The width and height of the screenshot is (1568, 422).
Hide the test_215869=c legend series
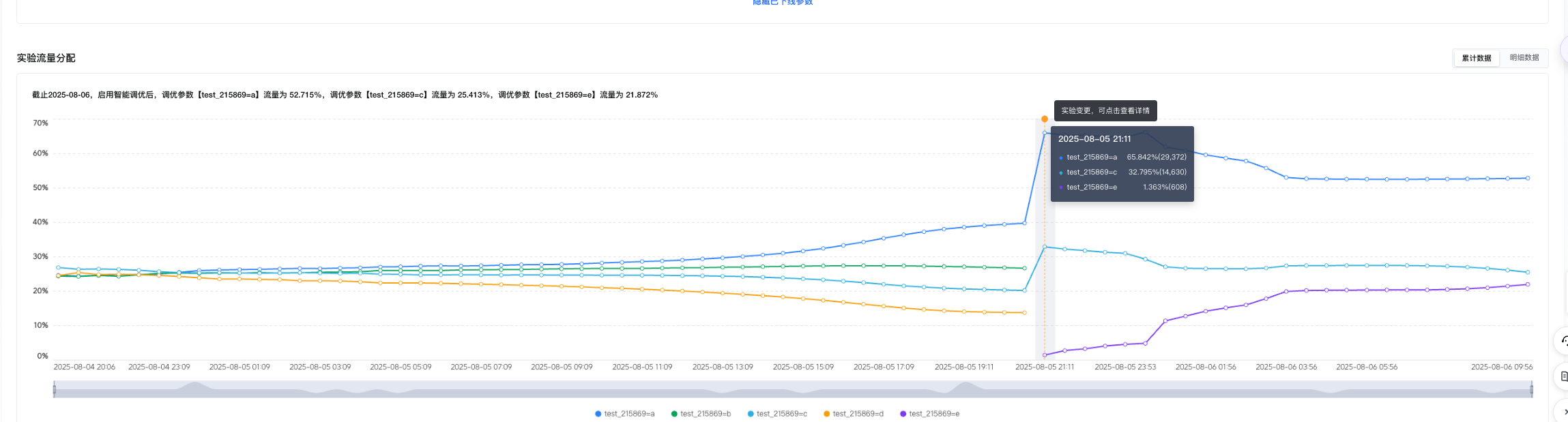coord(777,414)
